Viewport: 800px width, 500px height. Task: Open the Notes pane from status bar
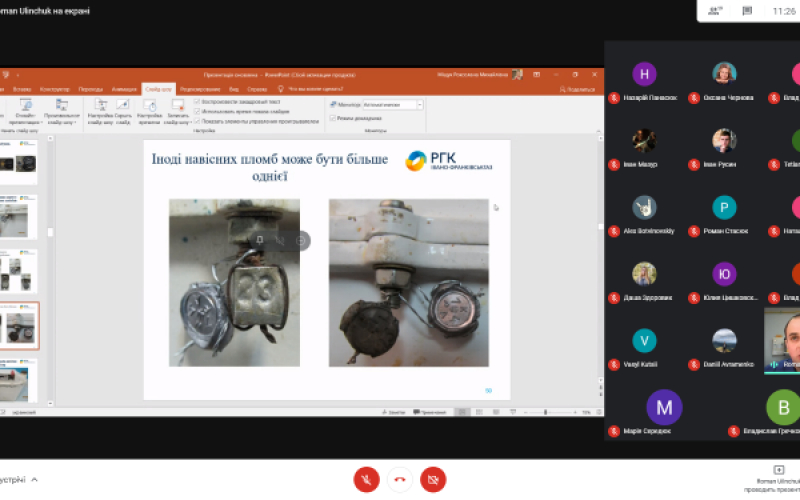coord(393,412)
